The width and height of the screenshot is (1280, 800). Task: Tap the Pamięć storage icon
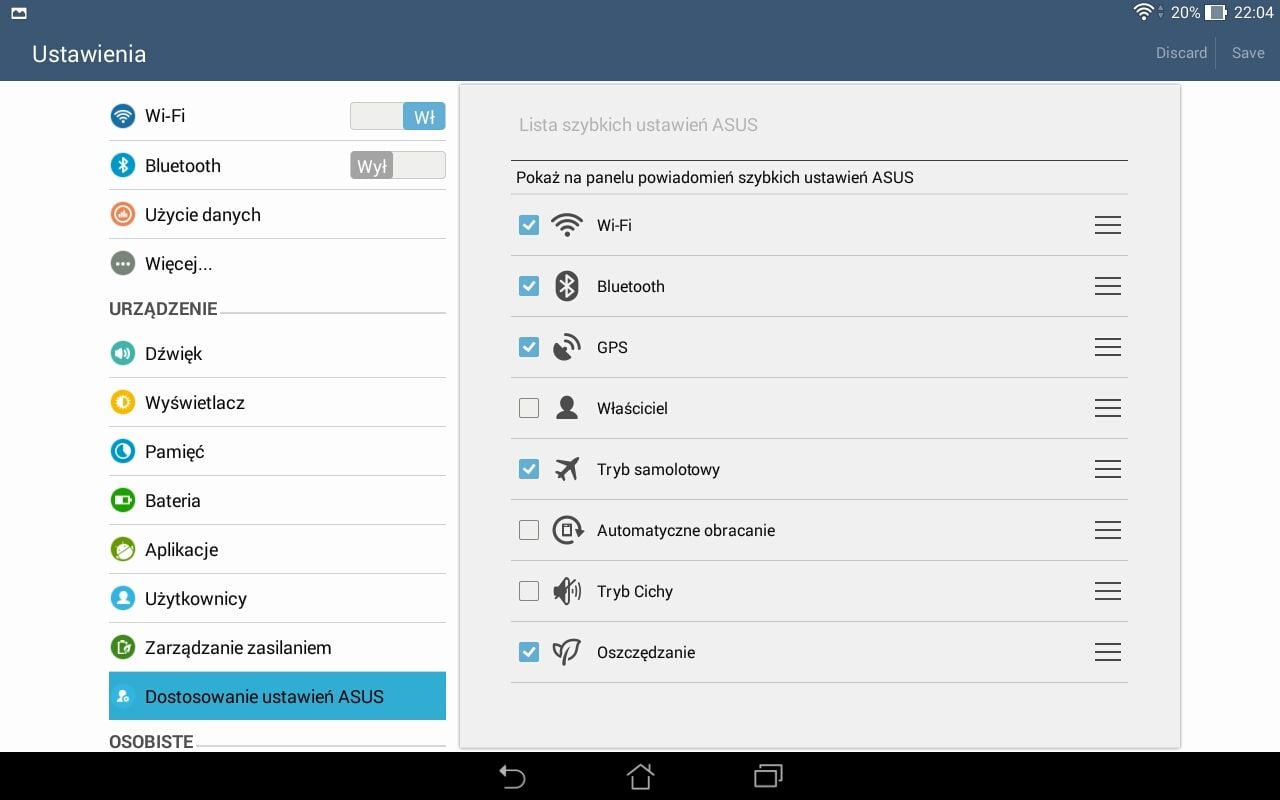(x=122, y=451)
